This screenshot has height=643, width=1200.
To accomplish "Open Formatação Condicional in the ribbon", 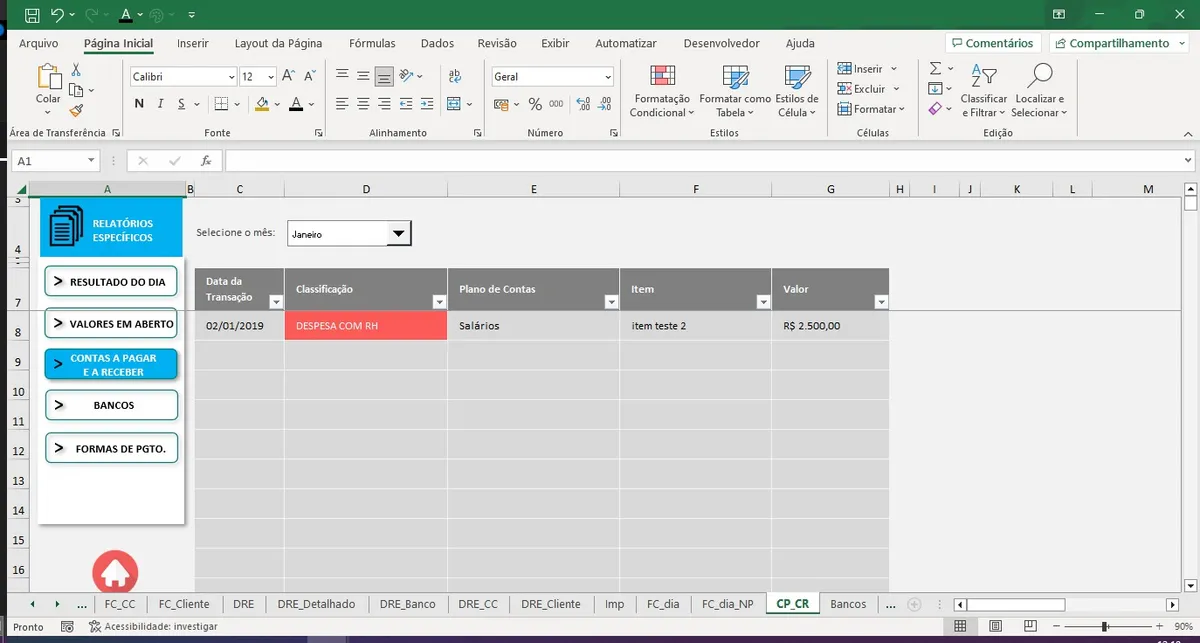I will [660, 92].
